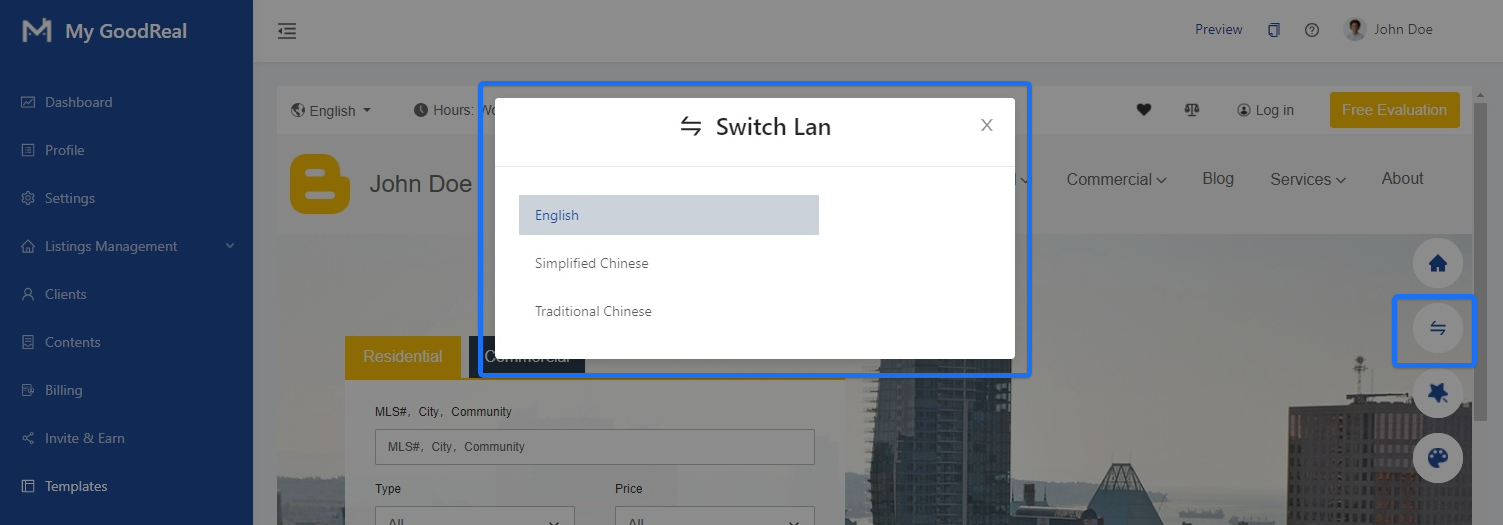Expand the Services navigation dropdown
This screenshot has height=525, width=1503.
[x=1307, y=180]
